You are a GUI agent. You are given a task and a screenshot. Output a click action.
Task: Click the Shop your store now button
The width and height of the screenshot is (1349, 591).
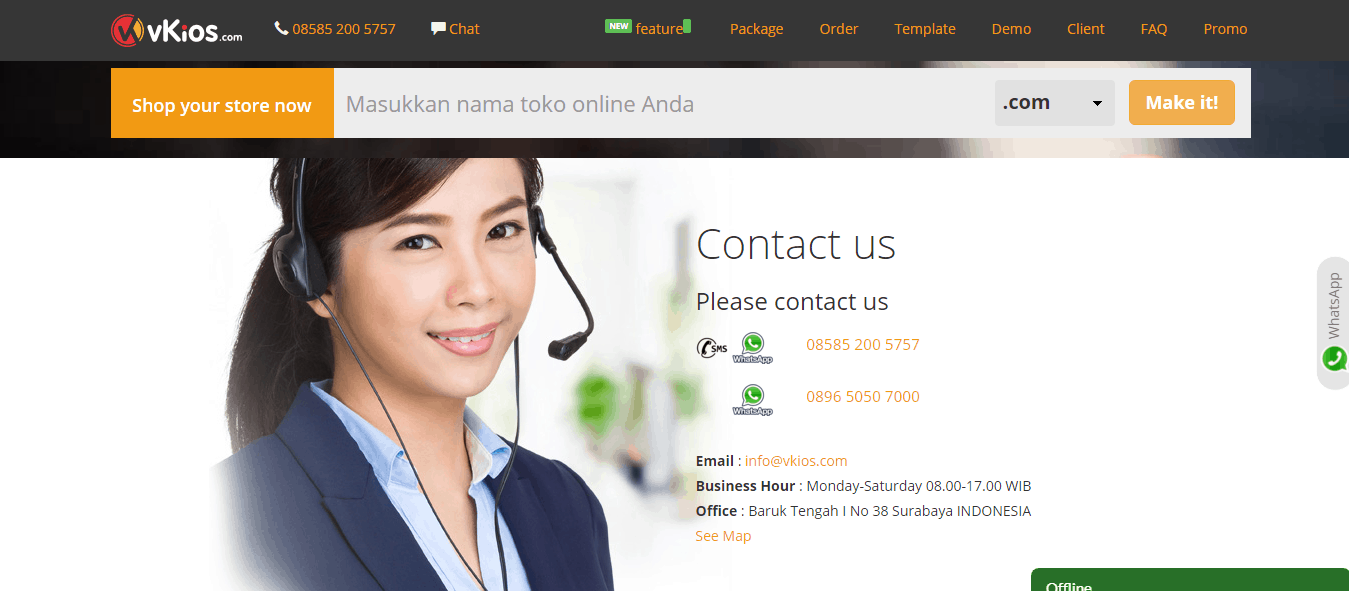[222, 103]
